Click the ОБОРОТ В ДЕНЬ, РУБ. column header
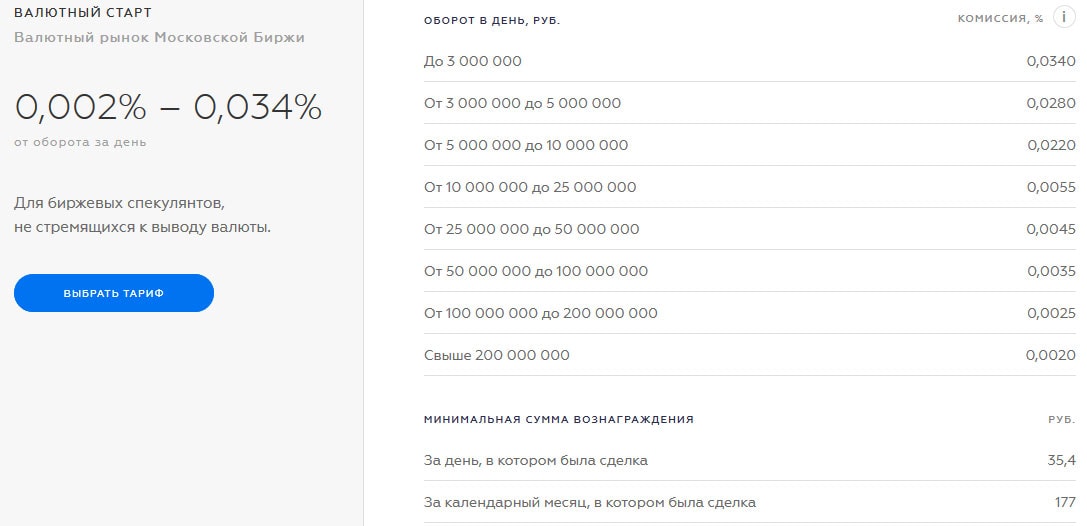Image resolution: width=1087 pixels, height=526 pixels. click(x=492, y=20)
